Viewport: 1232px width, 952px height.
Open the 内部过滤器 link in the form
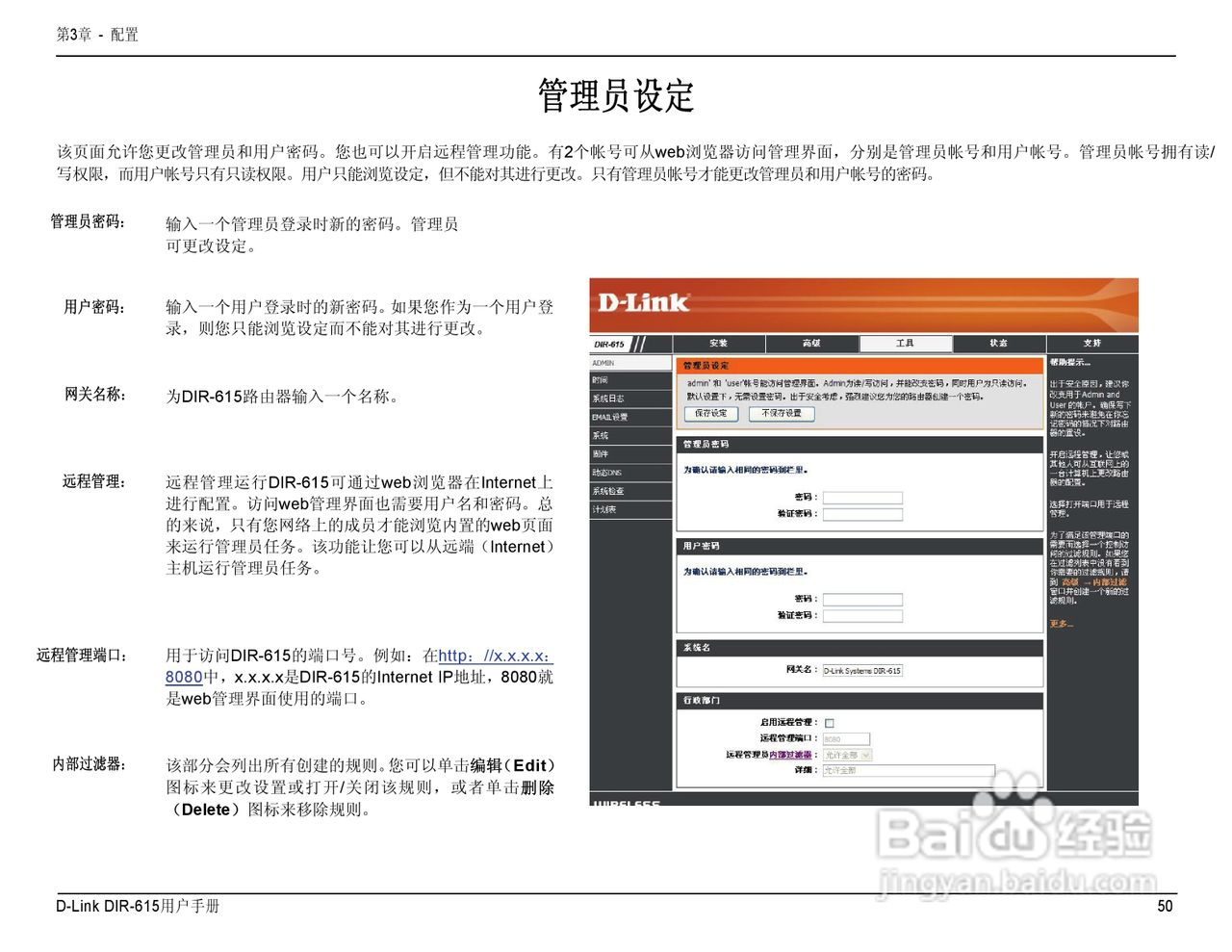tap(789, 755)
